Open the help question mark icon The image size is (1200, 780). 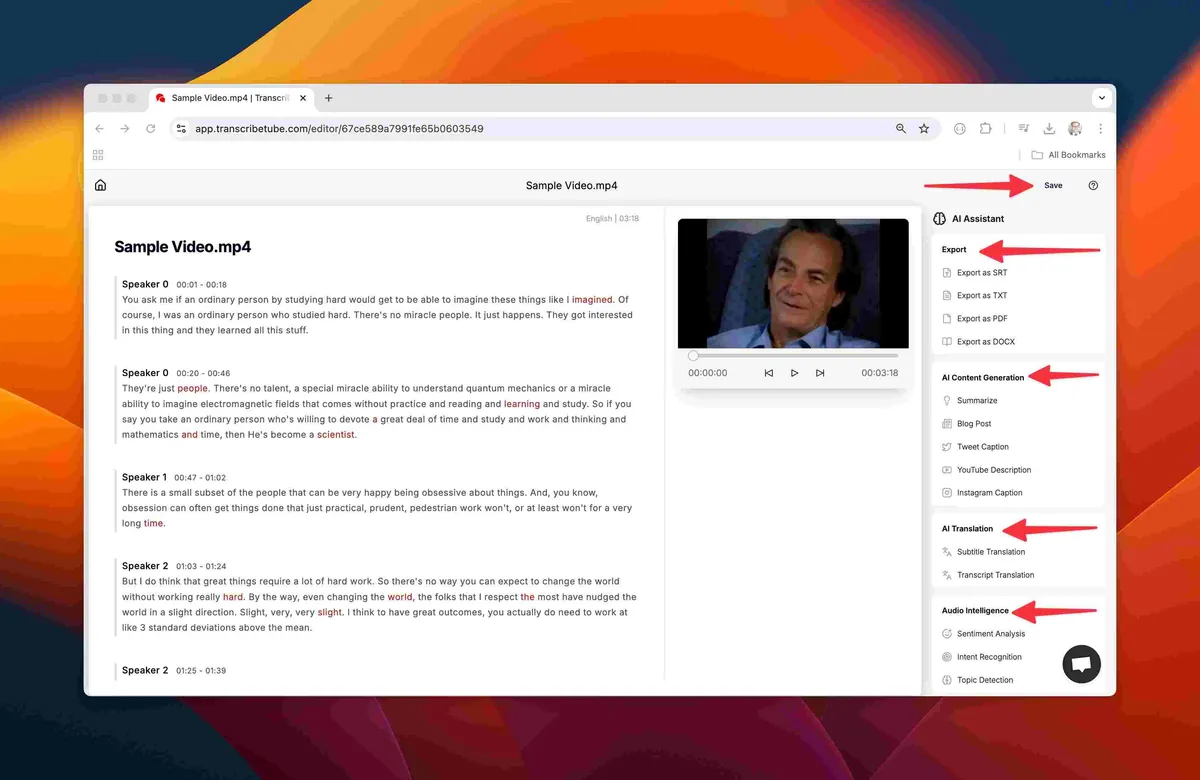(x=1093, y=185)
